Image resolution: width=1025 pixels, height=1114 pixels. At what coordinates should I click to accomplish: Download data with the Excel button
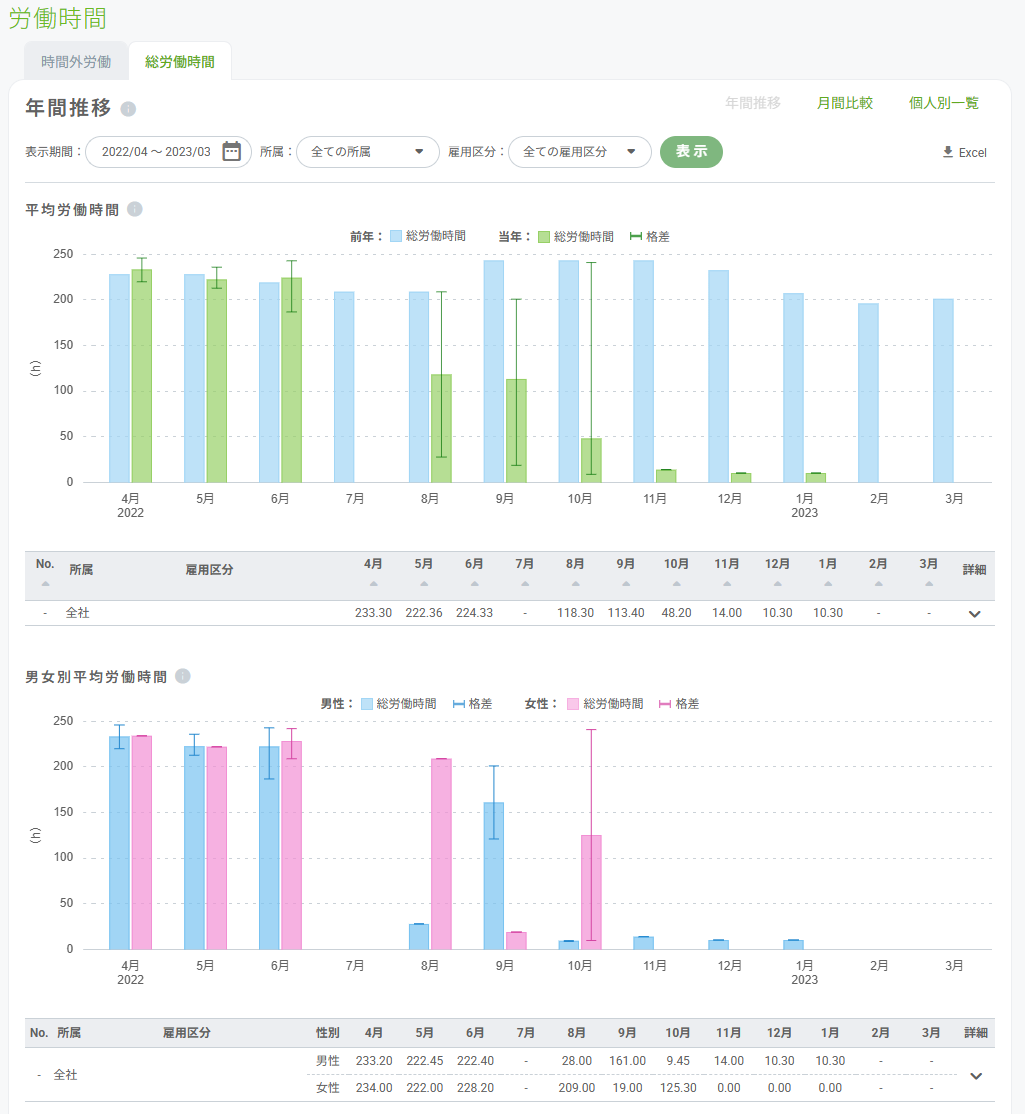pyautogui.click(x=964, y=152)
